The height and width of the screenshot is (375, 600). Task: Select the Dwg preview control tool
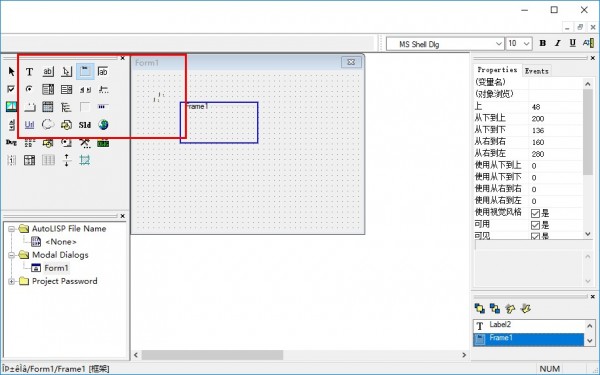pyautogui.click(x=11, y=143)
